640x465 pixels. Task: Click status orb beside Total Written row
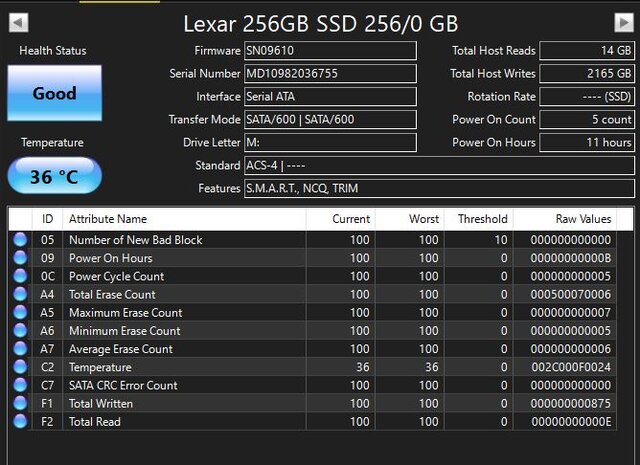point(20,403)
